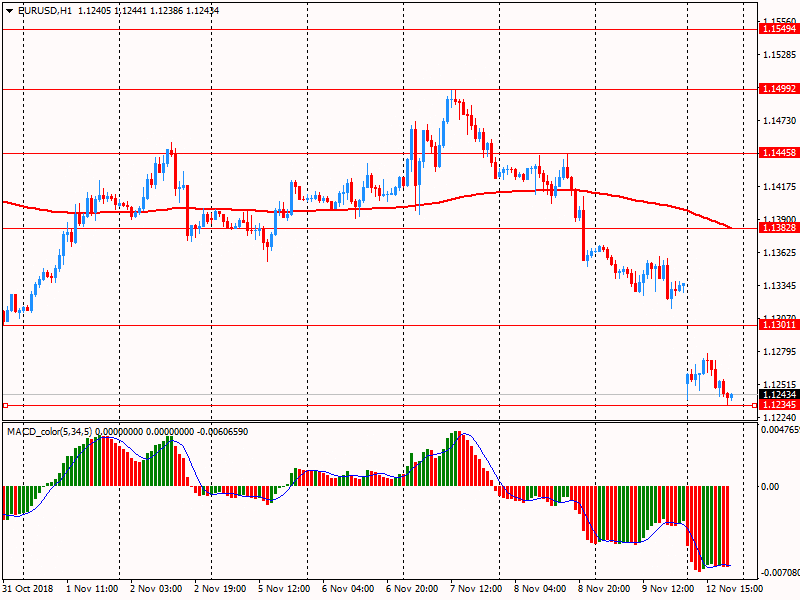The width and height of the screenshot is (800, 600).
Task: Click the 31 Oct 2018 time label
Action: [27, 589]
